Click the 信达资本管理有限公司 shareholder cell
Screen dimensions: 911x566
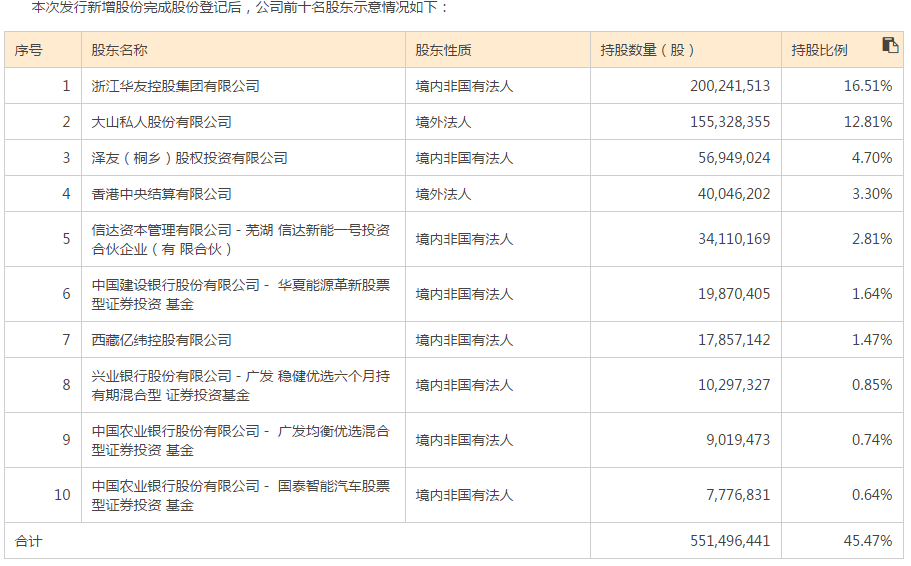coord(241,239)
